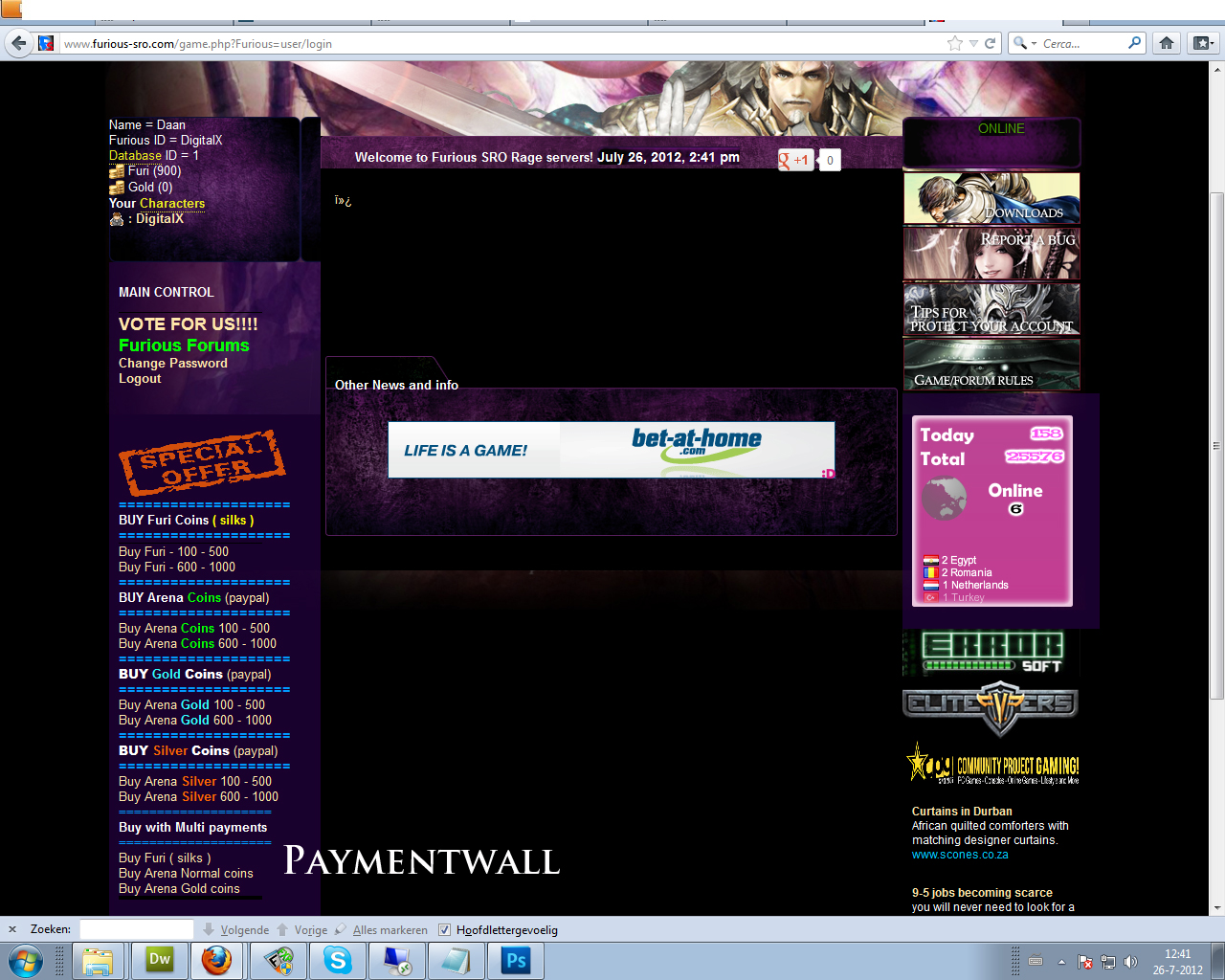Image resolution: width=1225 pixels, height=980 pixels.
Task: Select Buy Arena Coins 100 - 500
Action: [x=194, y=629]
